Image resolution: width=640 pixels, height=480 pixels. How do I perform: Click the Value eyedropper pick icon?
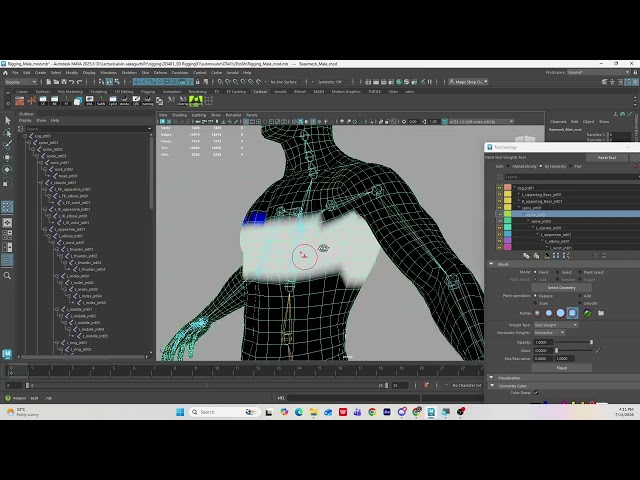pyautogui.click(x=598, y=350)
